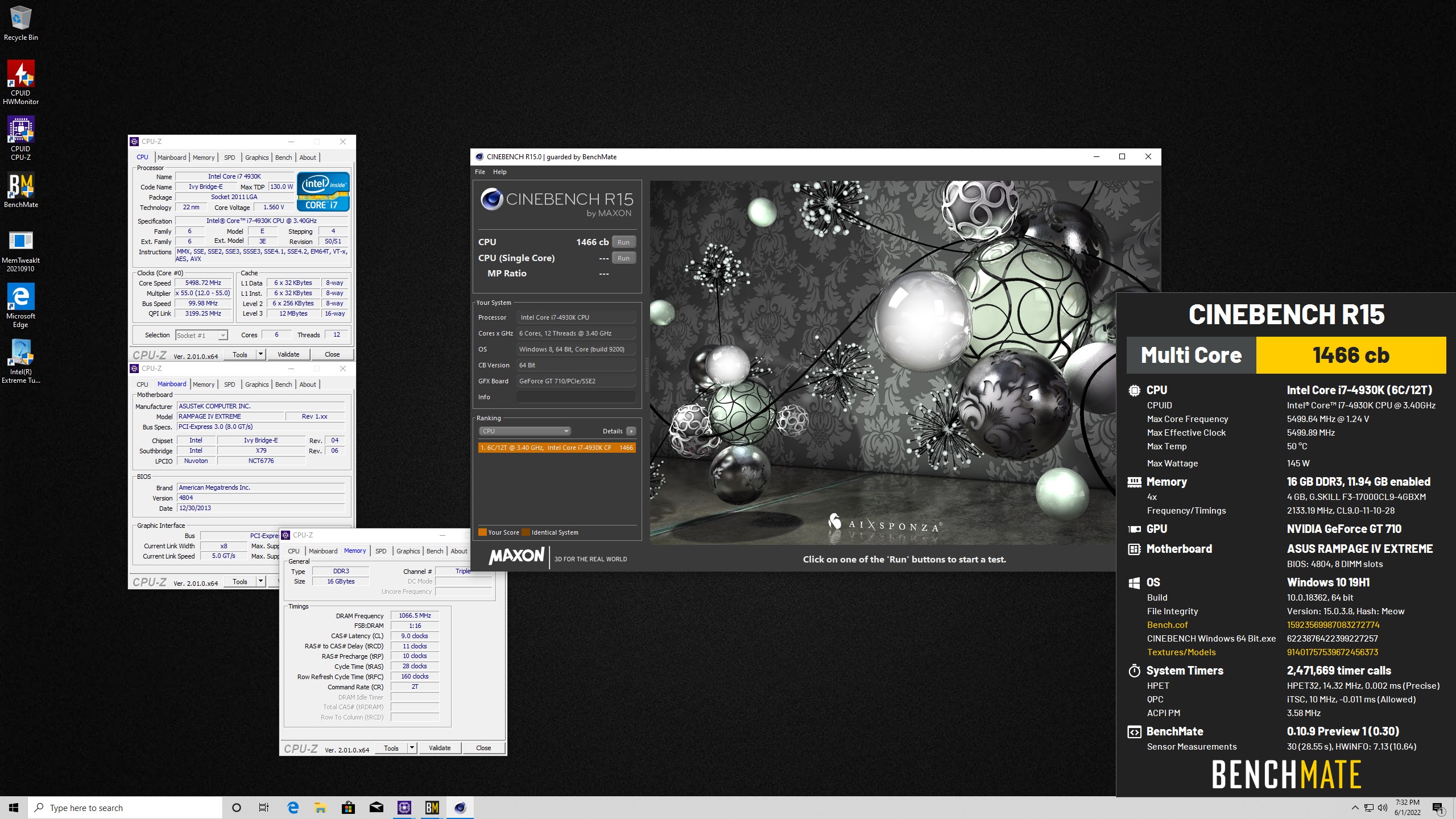
Task: Open the Socket #1 selection dropdown
Action: [201, 336]
